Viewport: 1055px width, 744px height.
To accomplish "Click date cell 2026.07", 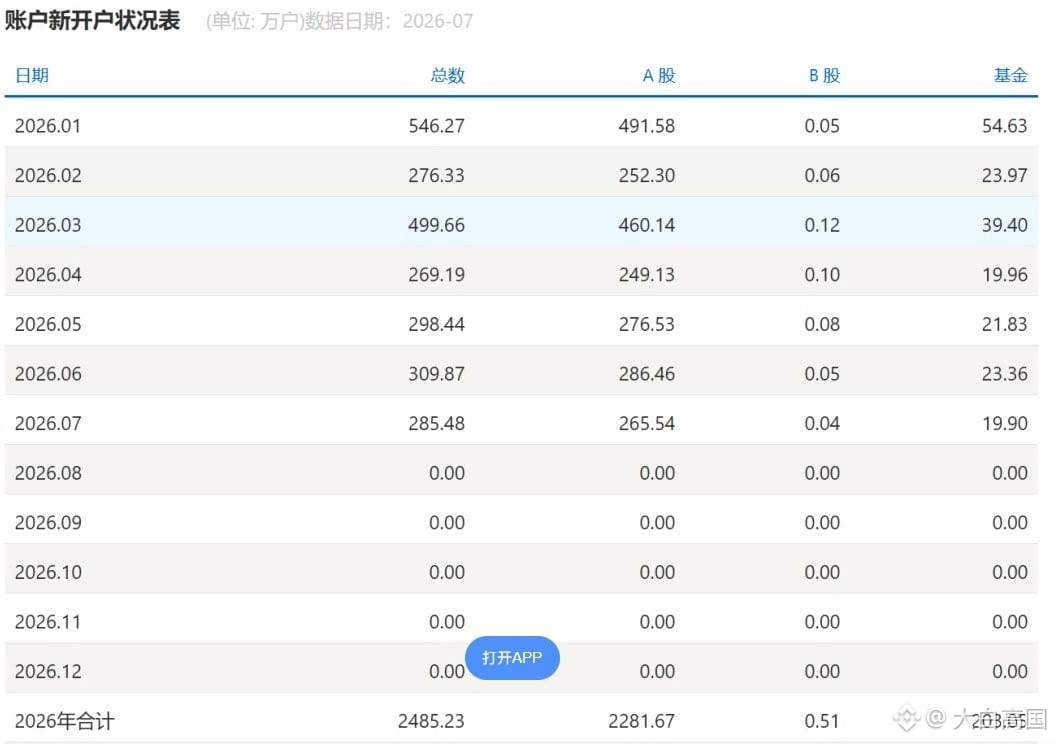I will click(x=48, y=424).
